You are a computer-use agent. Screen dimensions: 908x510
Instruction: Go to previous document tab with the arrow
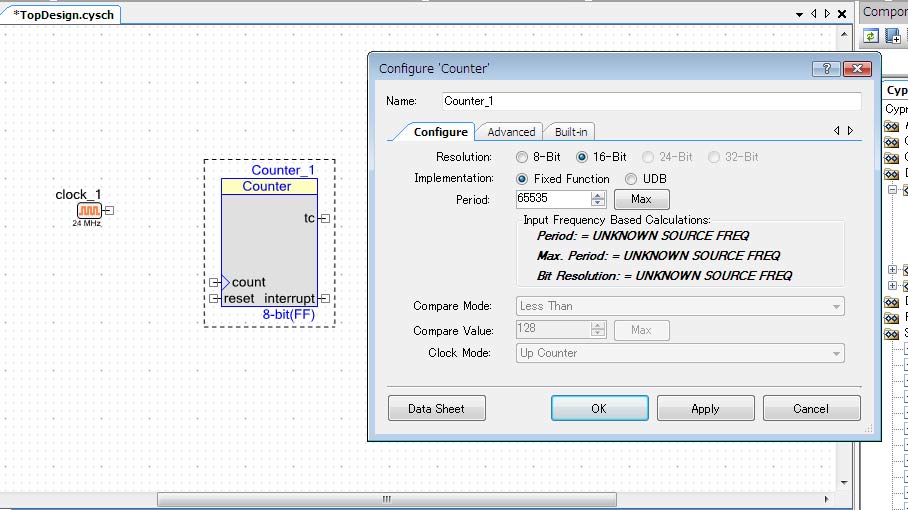814,13
